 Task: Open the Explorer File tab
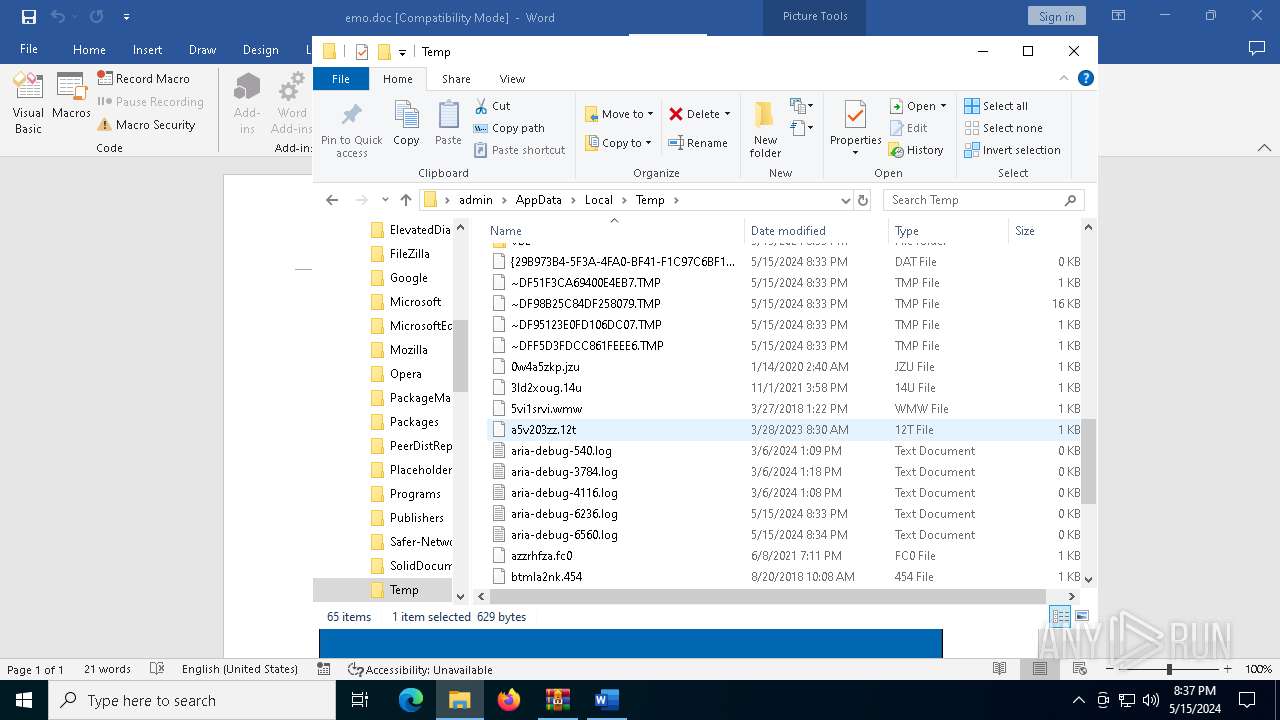pyautogui.click(x=341, y=79)
